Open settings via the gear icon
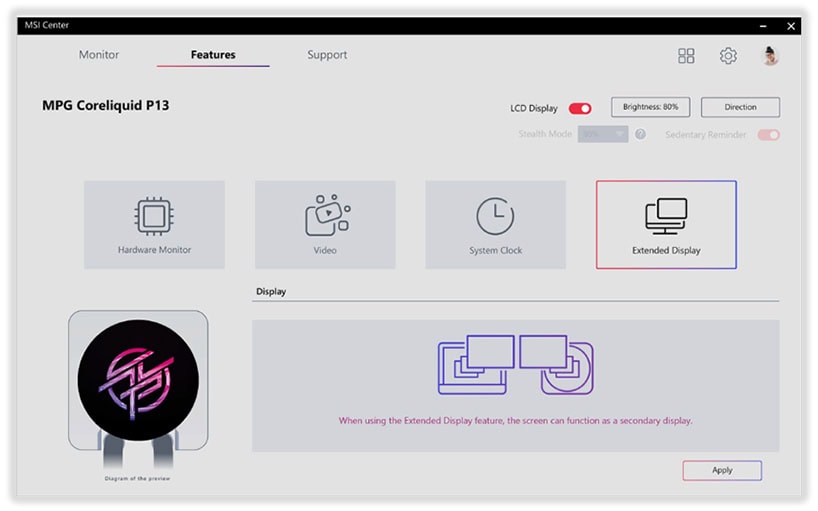 click(x=728, y=56)
